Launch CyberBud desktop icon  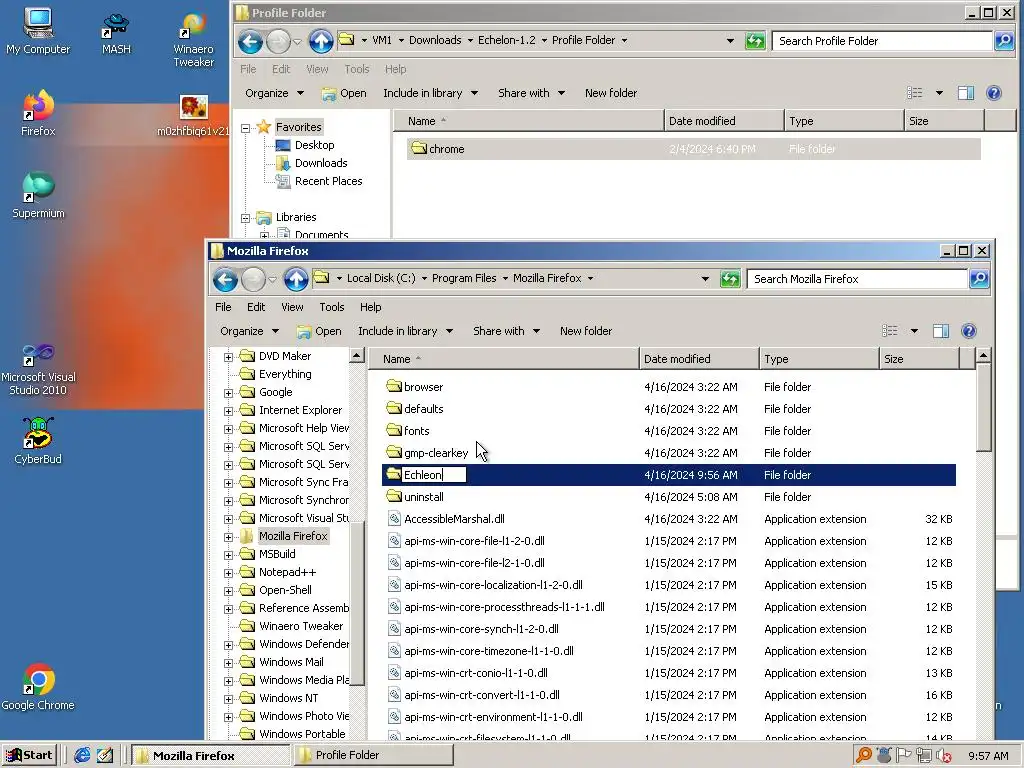click(38, 441)
